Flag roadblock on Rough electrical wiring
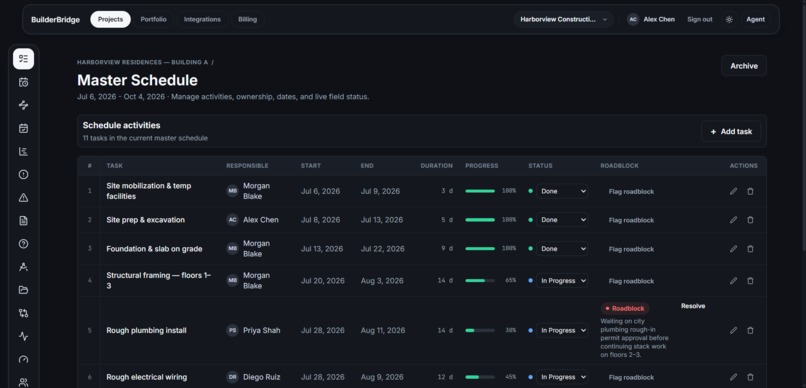Viewport: 806px width, 388px height. click(x=631, y=378)
